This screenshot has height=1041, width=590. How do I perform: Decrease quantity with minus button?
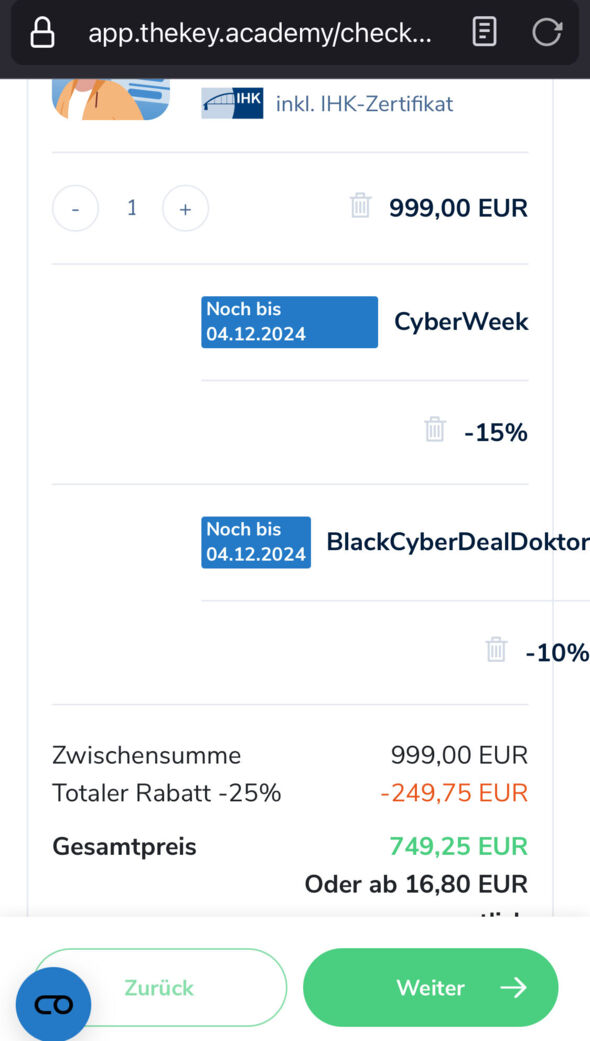[76, 208]
